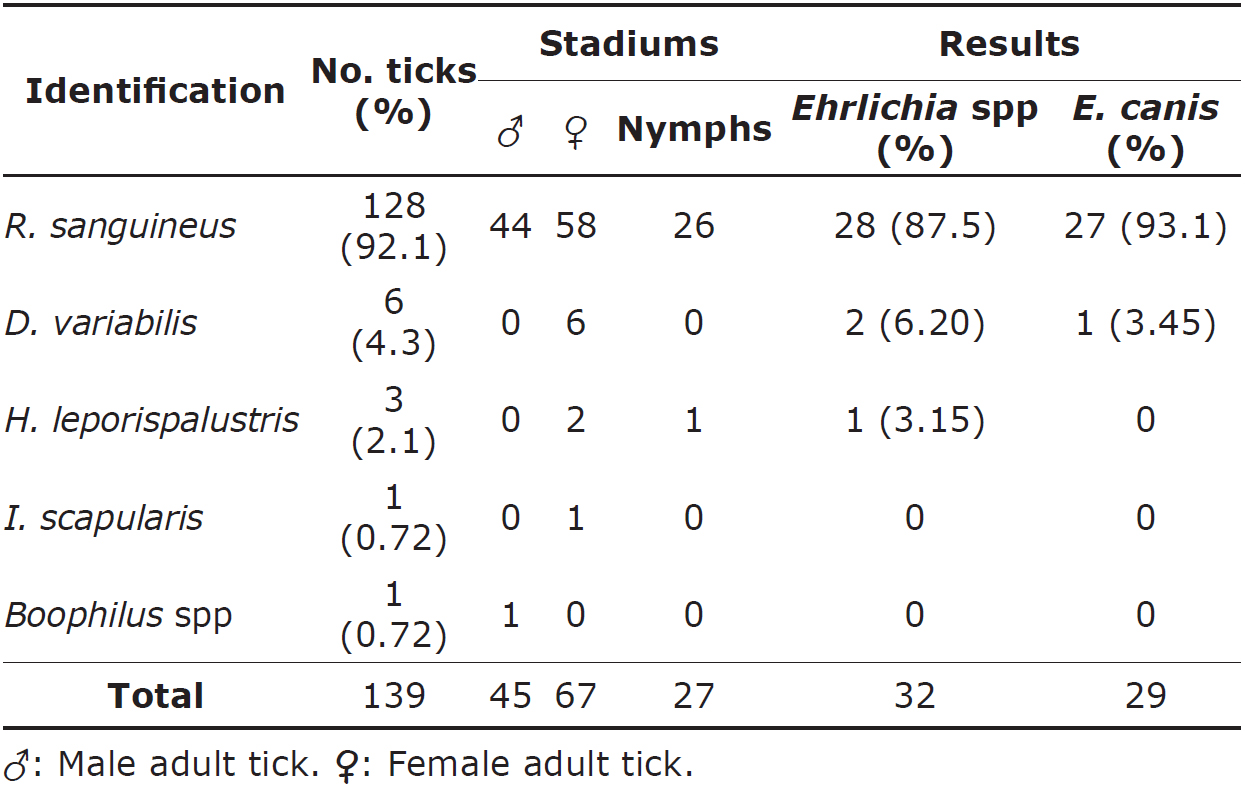This screenshot has width=1245, height=788.
Task: Click the D. variabilis row label
Action: coord(101,323)
